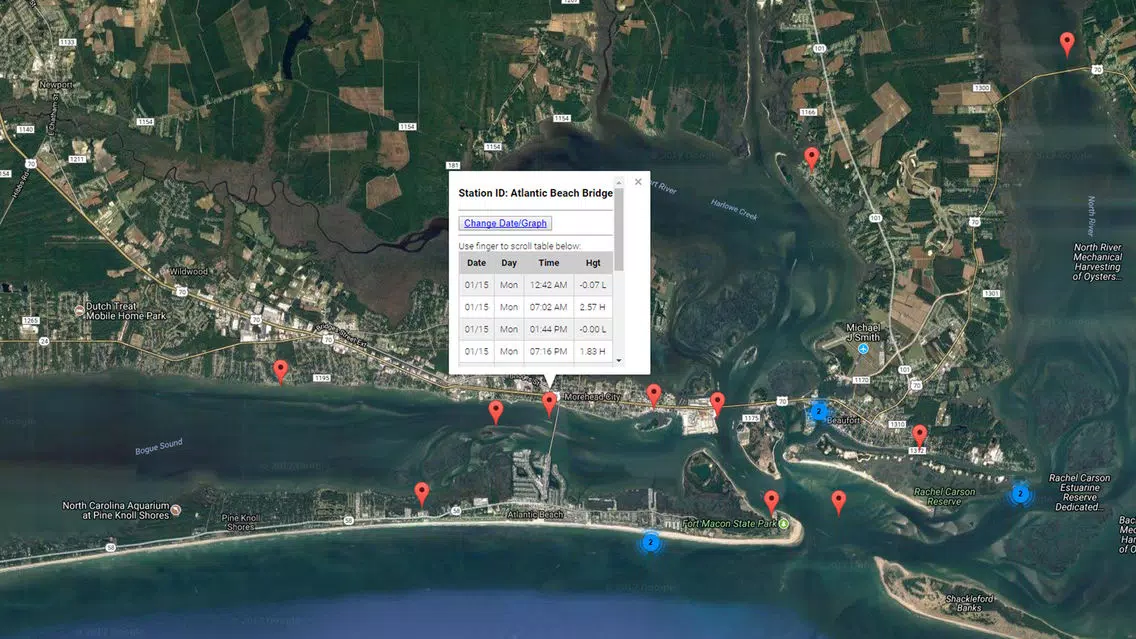Select the 12:42 AM time cell
The image size is (1136, 639).
click(548, 285)
